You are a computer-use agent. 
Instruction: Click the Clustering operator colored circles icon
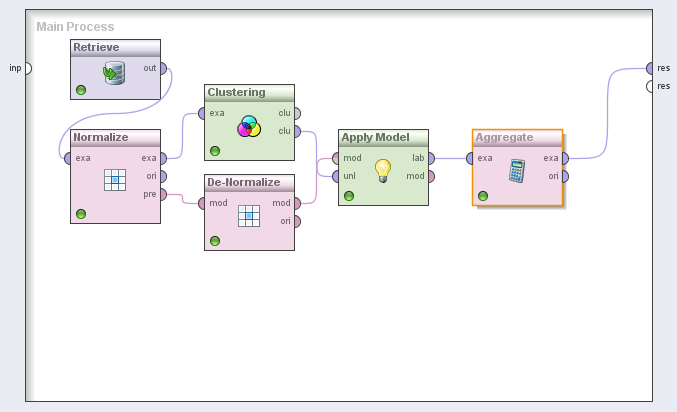pyautogui.click(x=249, y=127)
